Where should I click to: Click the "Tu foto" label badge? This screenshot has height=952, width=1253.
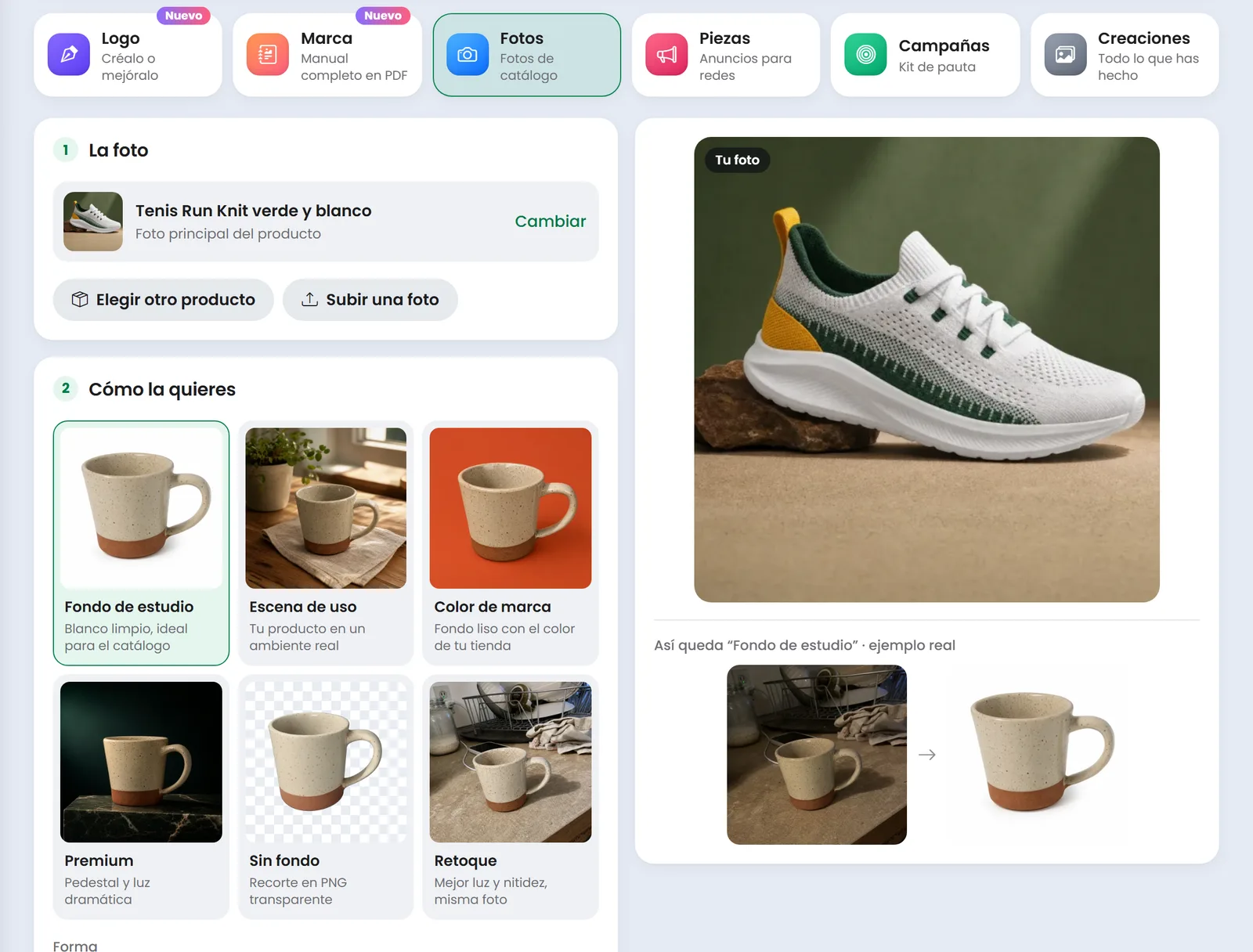click(x=737, y=160)
